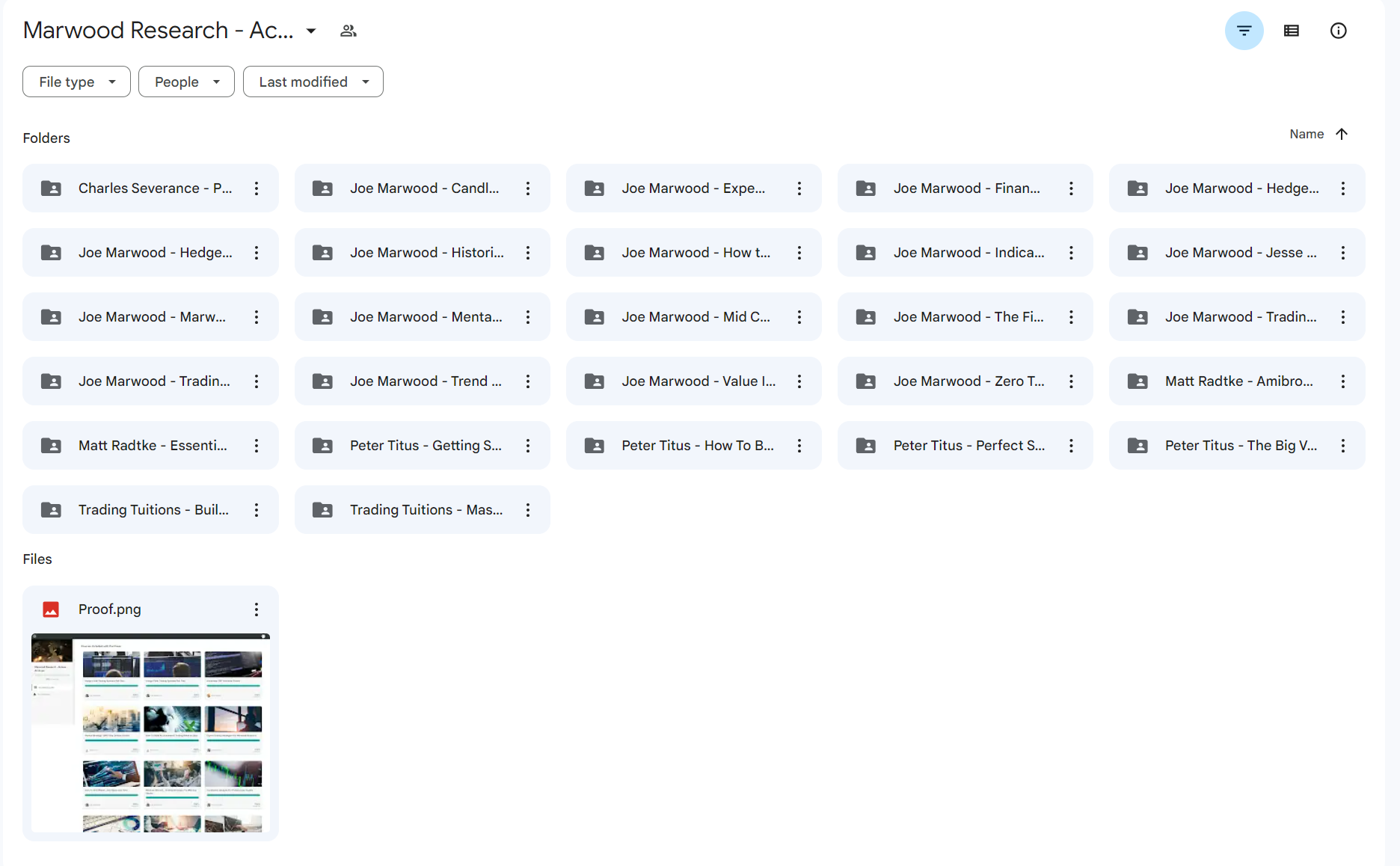Select the Joe Marwood - How t... folder
The height and width of the screenshot is (866, 1400).
[693, 253]
